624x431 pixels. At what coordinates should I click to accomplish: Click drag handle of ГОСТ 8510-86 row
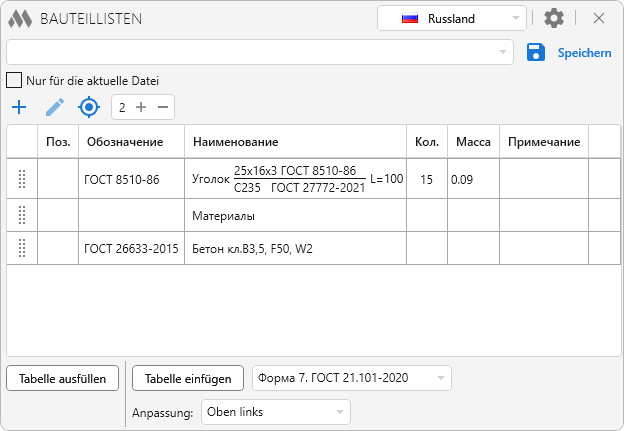(22, 180)
